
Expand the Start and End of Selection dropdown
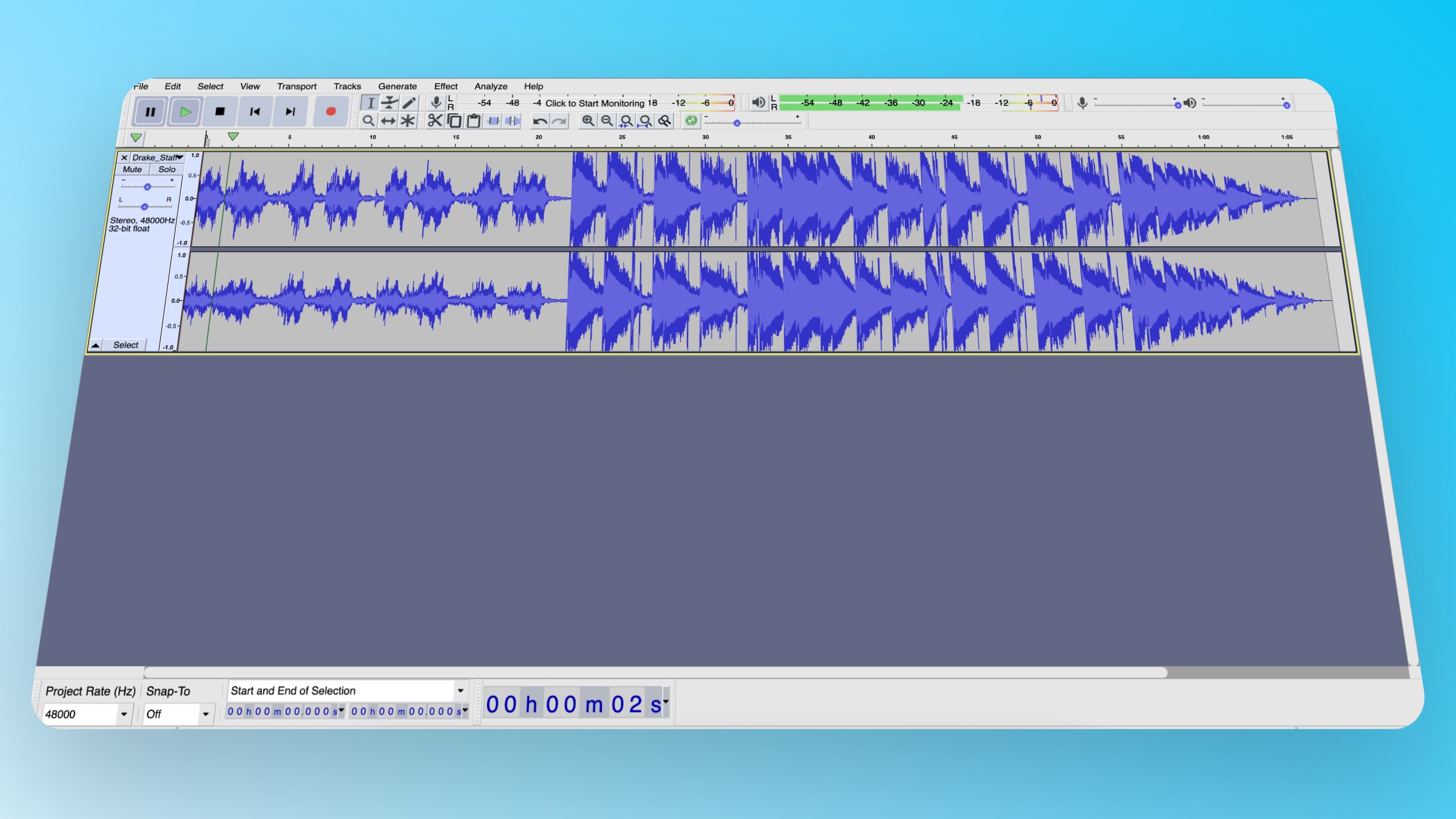[x=460, y=690]
